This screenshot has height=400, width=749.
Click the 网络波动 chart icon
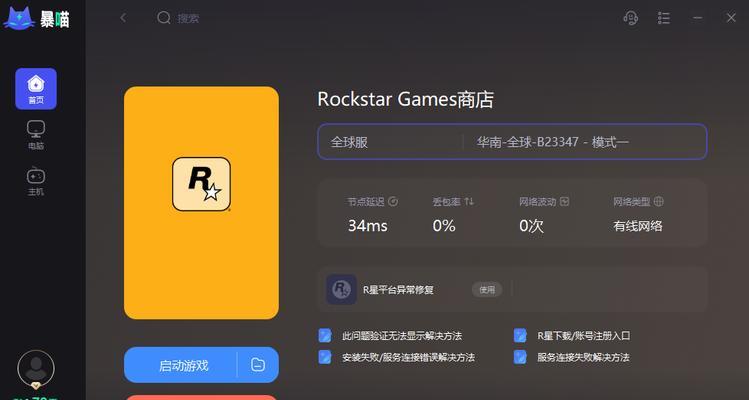(564, 202)
